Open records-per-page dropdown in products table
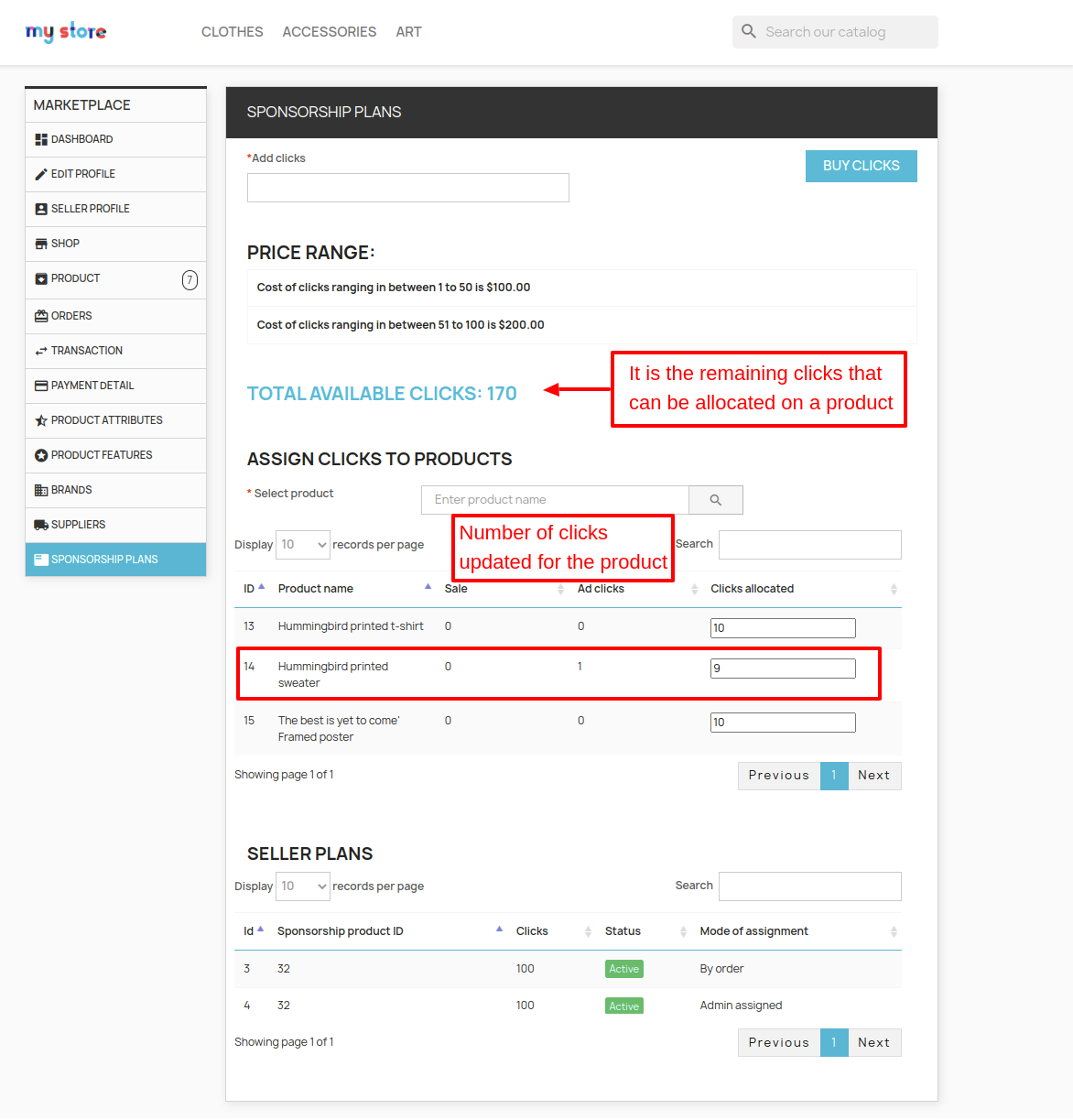1073x1120 pixels. coord(303,545)
